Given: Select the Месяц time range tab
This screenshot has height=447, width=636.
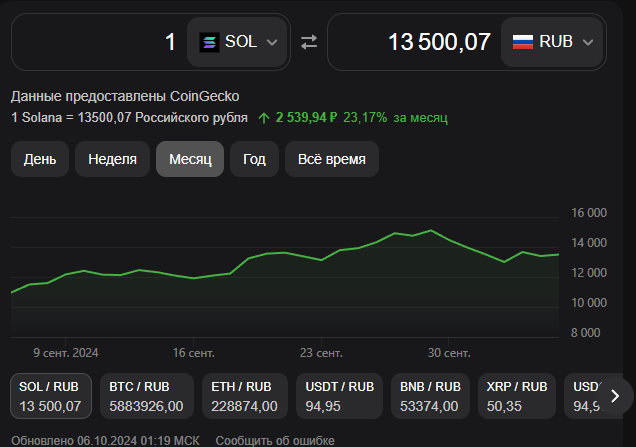Looking at the screenshot, I should click(x=190, y=159).
